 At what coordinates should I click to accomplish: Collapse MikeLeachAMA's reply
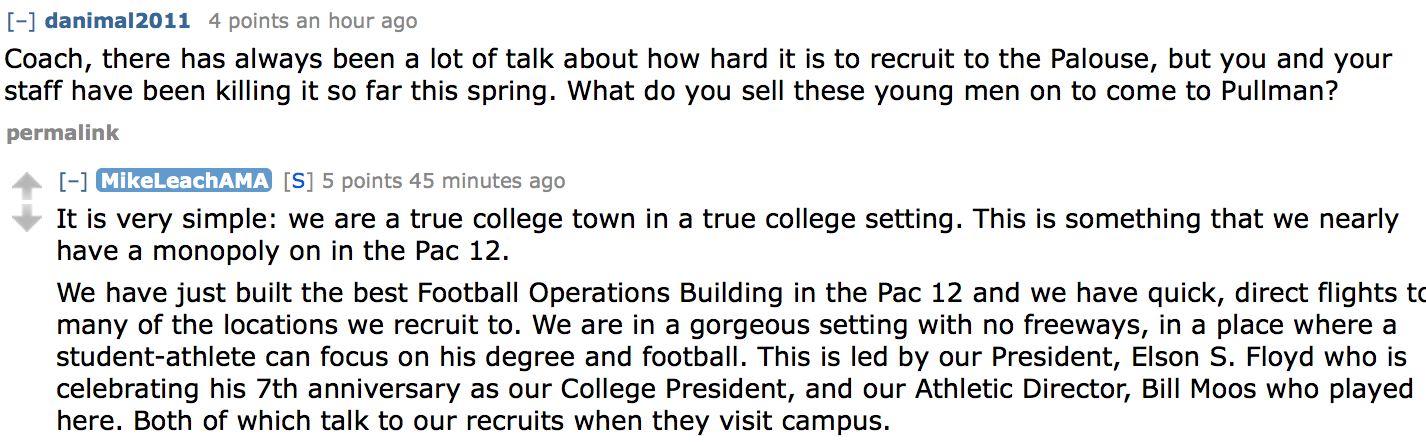73,181
